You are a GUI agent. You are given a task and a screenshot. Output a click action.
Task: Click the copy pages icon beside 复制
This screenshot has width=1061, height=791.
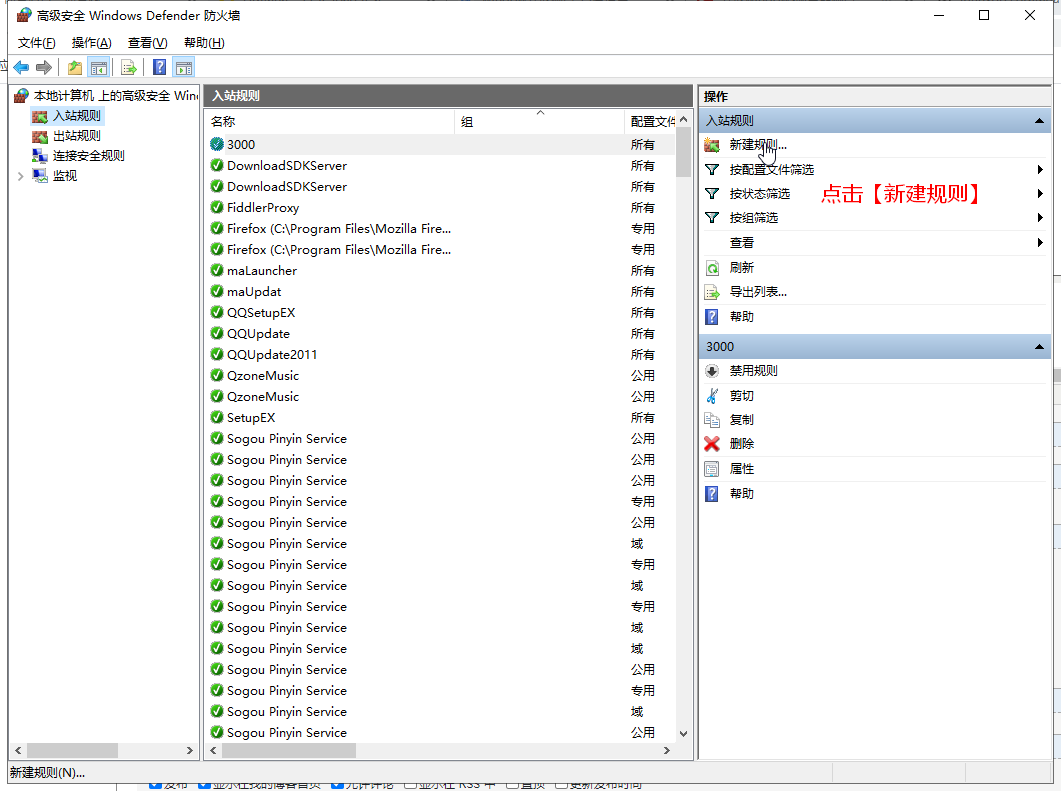(712, 420)
